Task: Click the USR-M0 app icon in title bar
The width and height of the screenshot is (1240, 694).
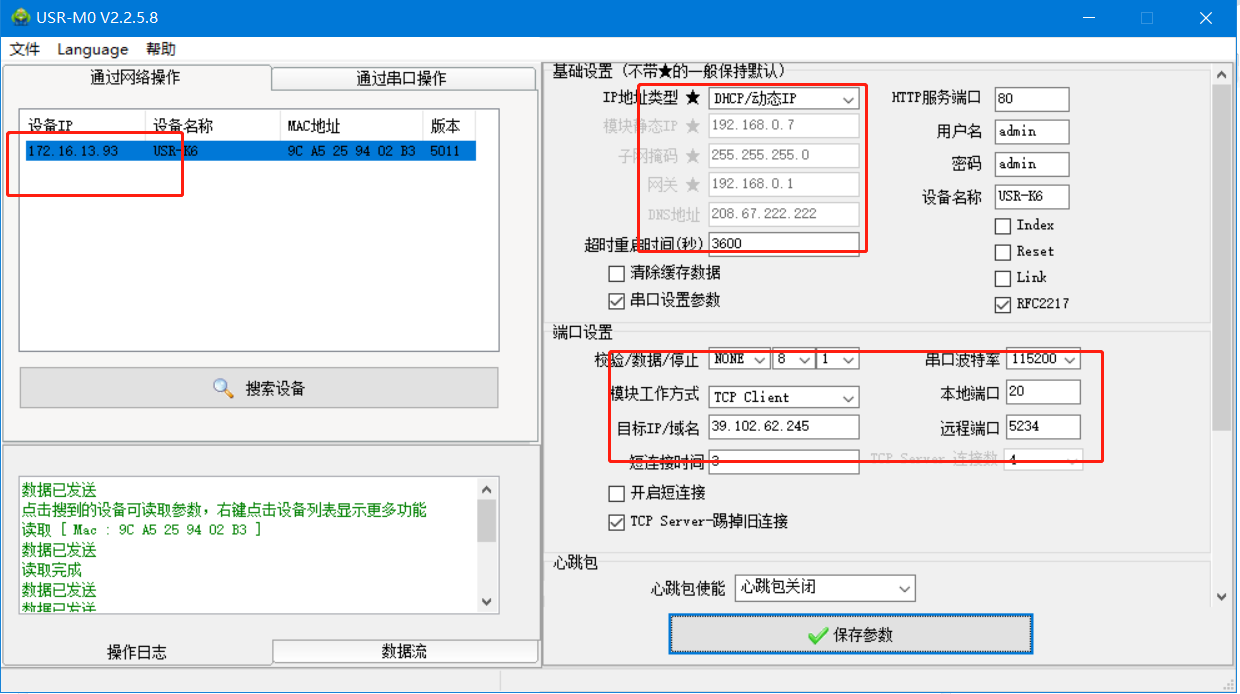Action: 19,18
